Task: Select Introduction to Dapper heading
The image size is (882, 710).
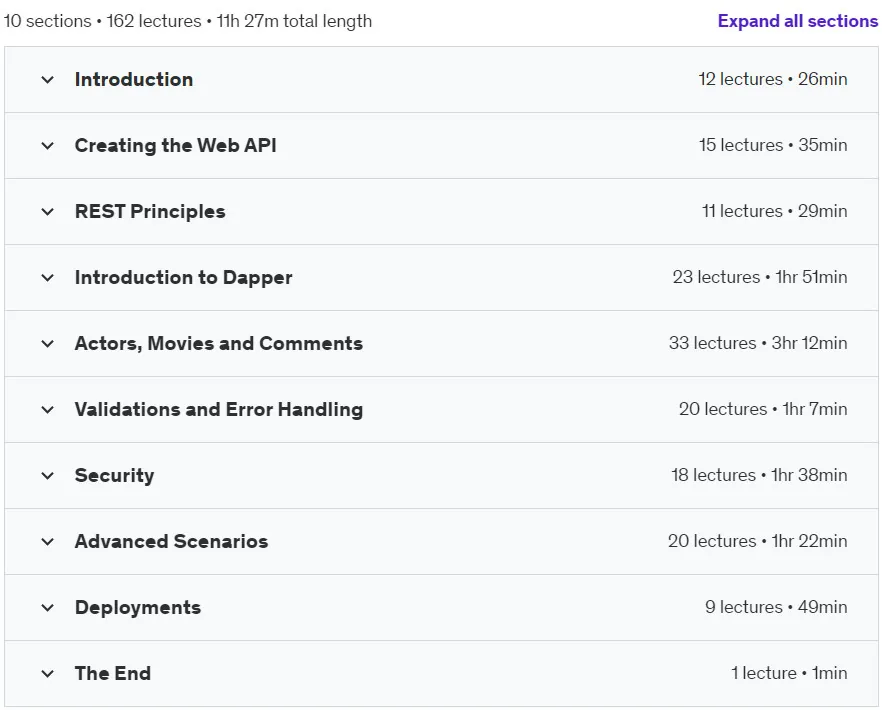Action: pos(183,277)
